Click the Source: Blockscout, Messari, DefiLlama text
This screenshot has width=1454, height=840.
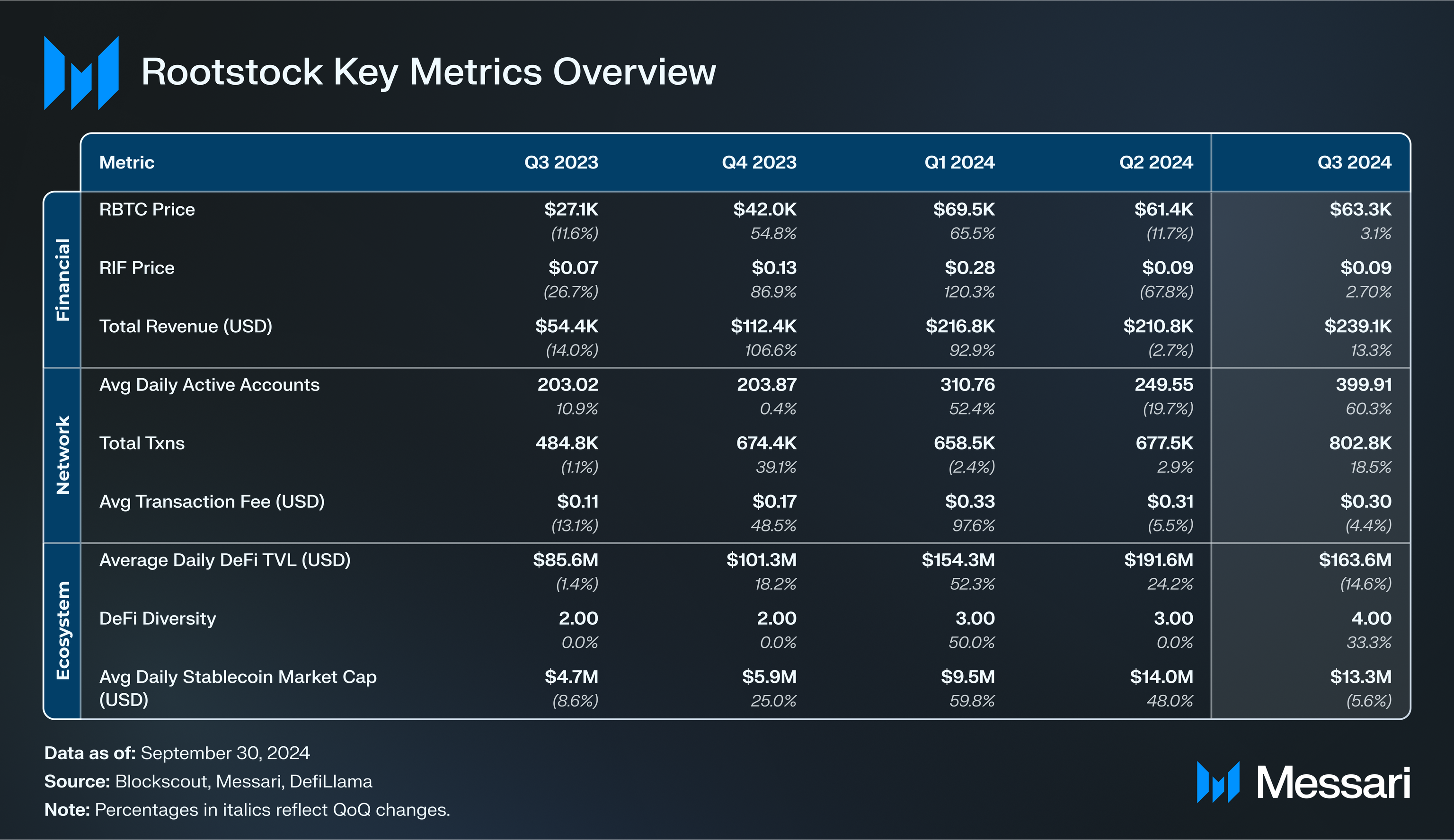pyautogui.click(x=208, y=782)
